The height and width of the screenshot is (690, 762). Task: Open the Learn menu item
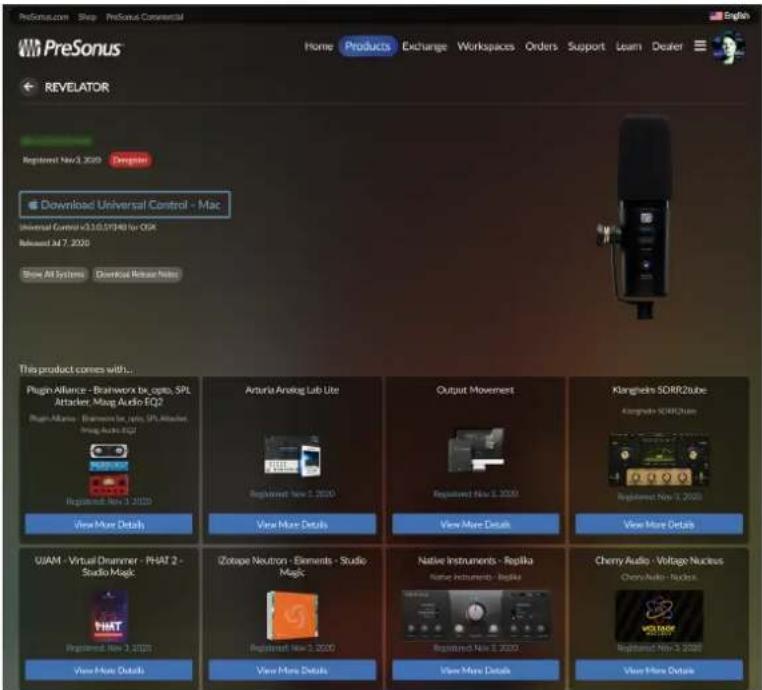[x=628, y=47]
